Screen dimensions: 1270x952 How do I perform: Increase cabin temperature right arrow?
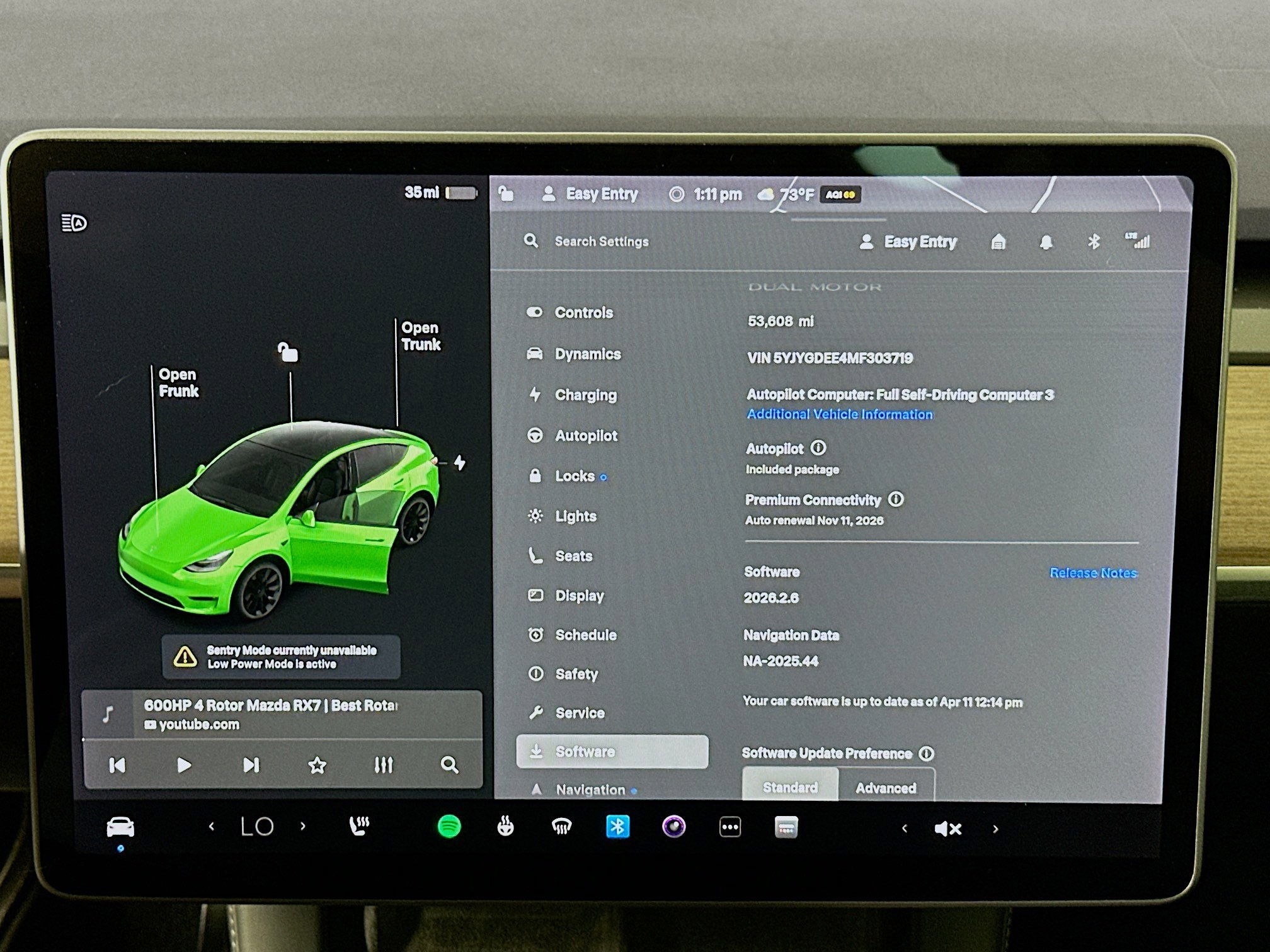coord(303,827)
